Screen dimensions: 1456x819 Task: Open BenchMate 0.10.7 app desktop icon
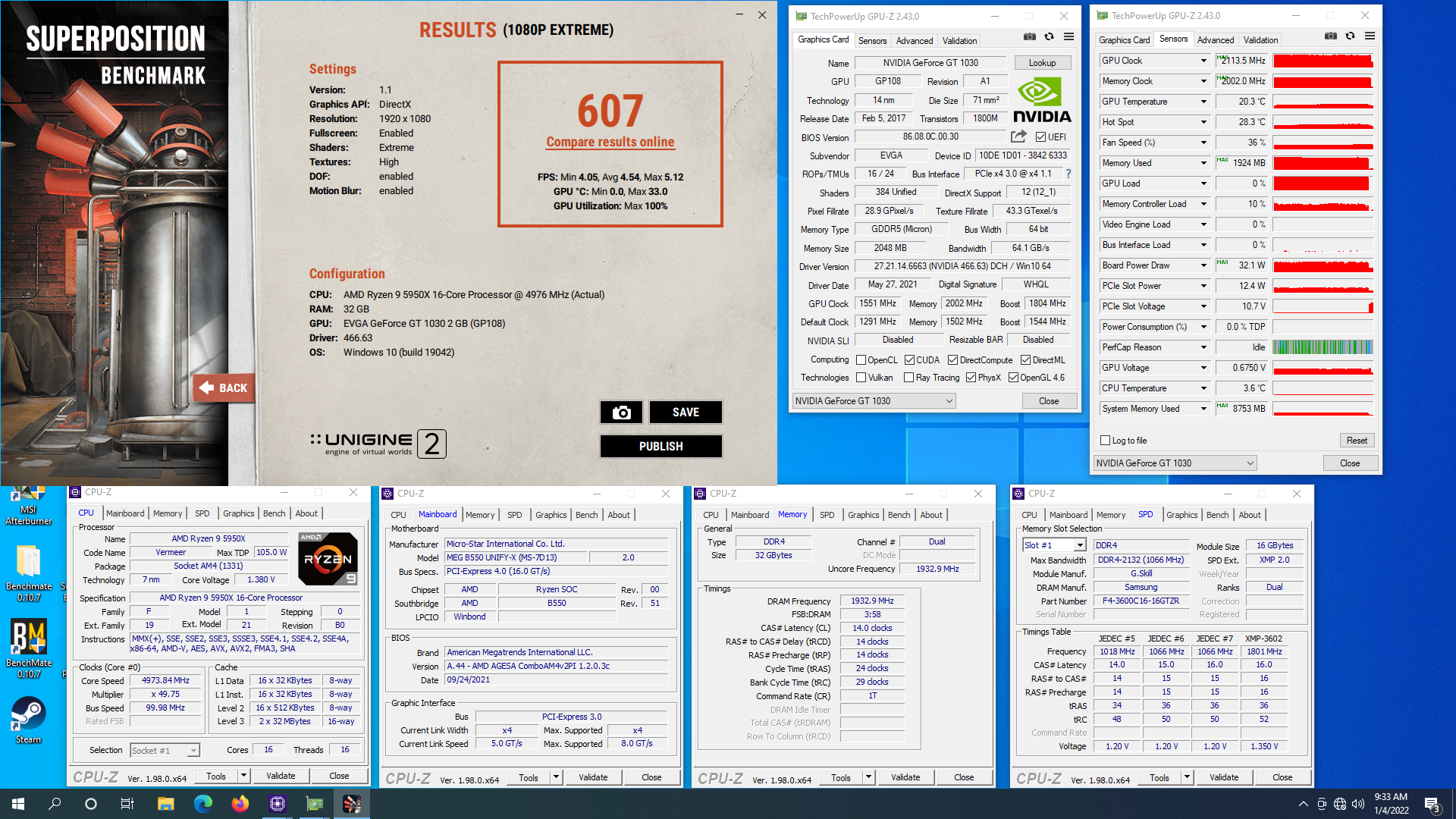(28, 648)
